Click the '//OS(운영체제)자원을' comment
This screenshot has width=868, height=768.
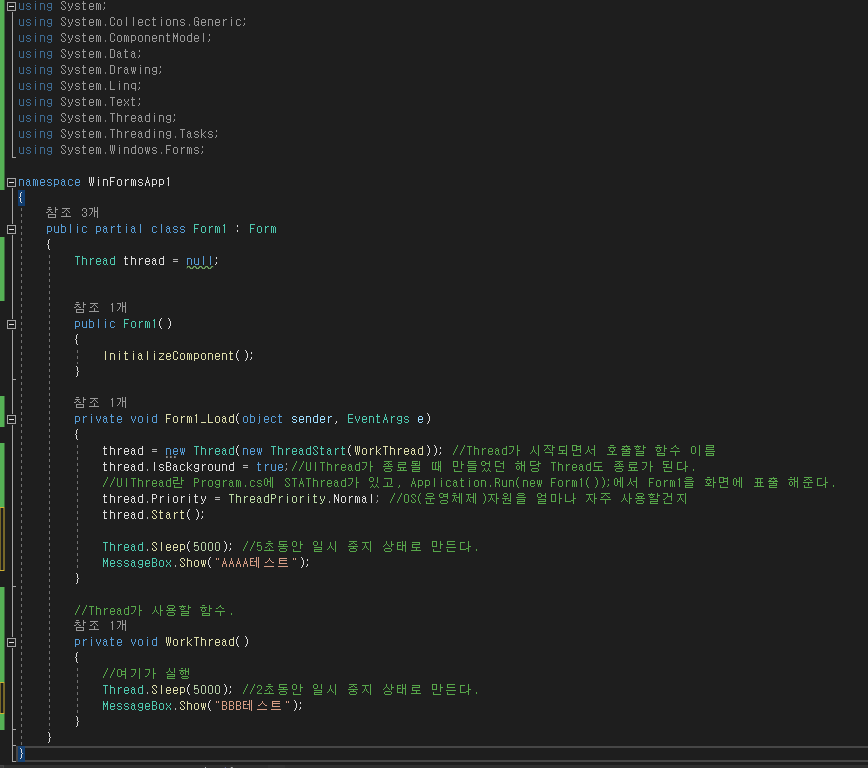tap(538, 499)
